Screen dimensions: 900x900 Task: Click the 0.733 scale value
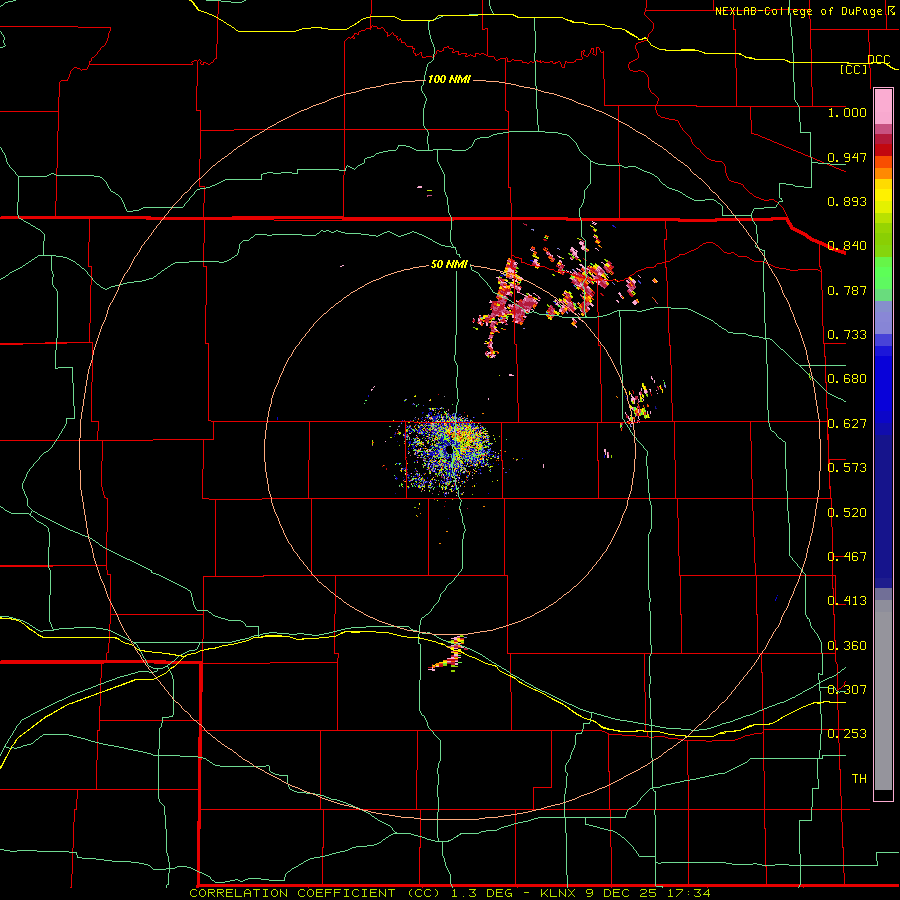click(847, 335)
